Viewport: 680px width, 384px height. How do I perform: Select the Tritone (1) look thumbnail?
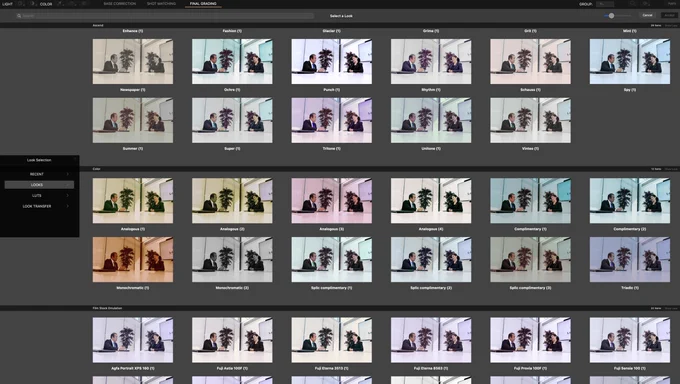click(331, 120)
